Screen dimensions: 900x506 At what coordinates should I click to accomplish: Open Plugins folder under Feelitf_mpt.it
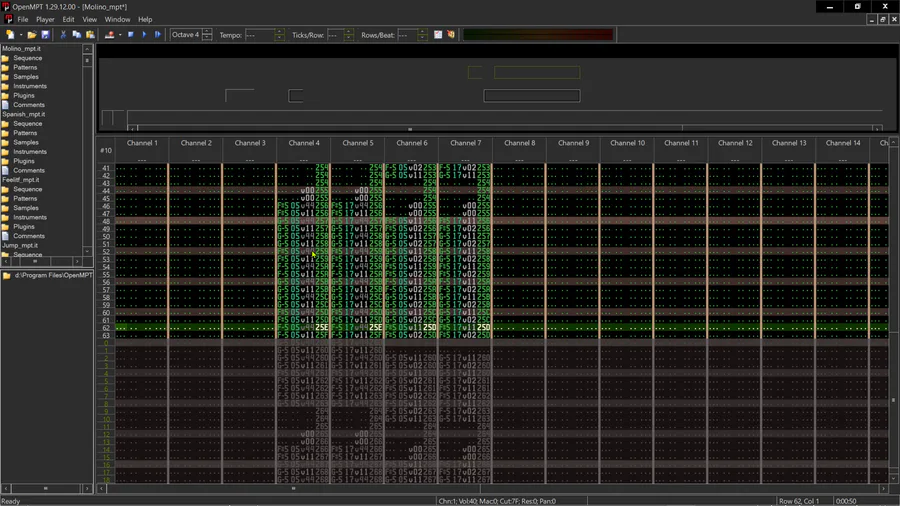coord(24,227)
